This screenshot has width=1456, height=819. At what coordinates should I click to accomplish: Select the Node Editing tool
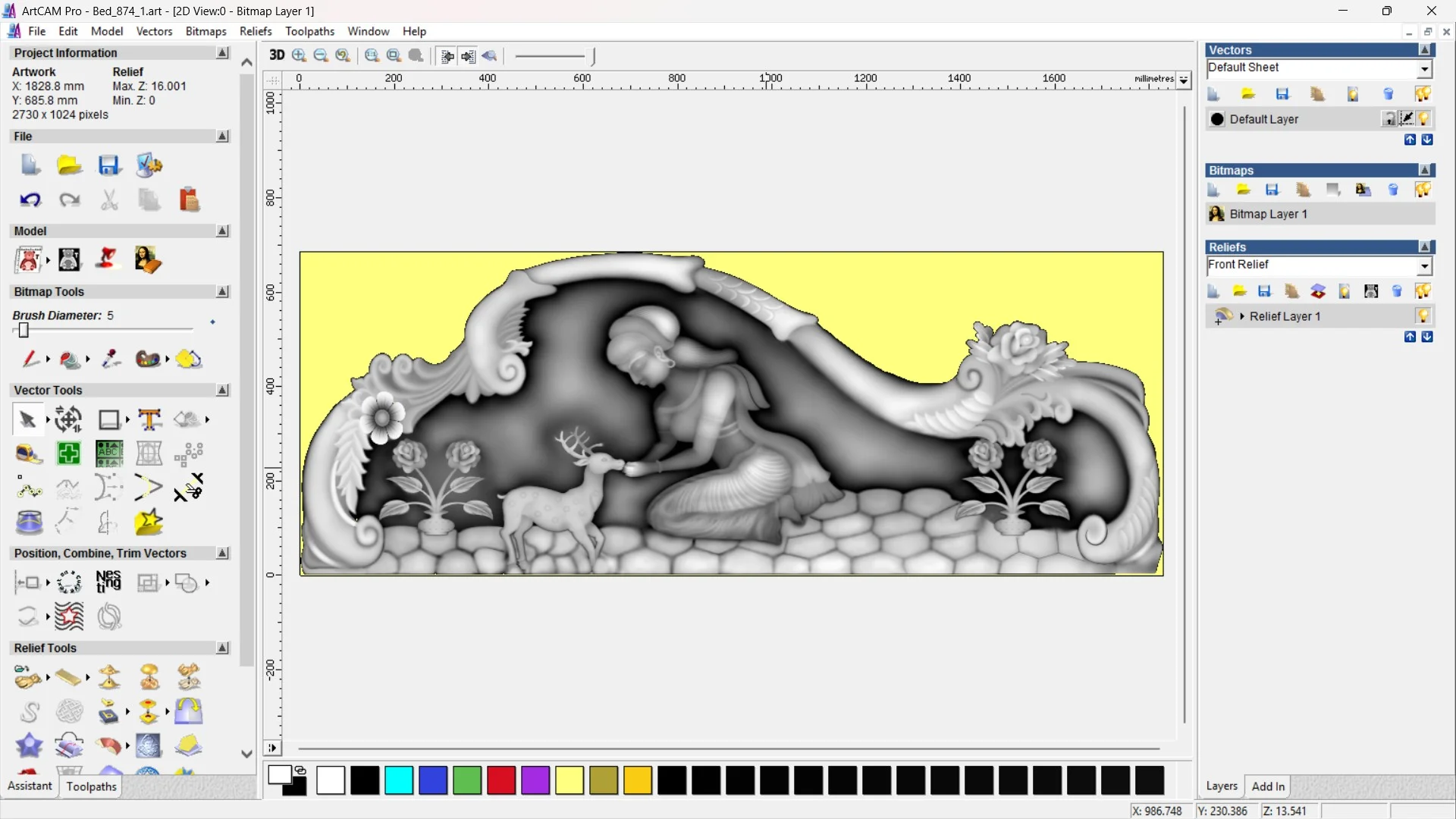pos(29,488)
